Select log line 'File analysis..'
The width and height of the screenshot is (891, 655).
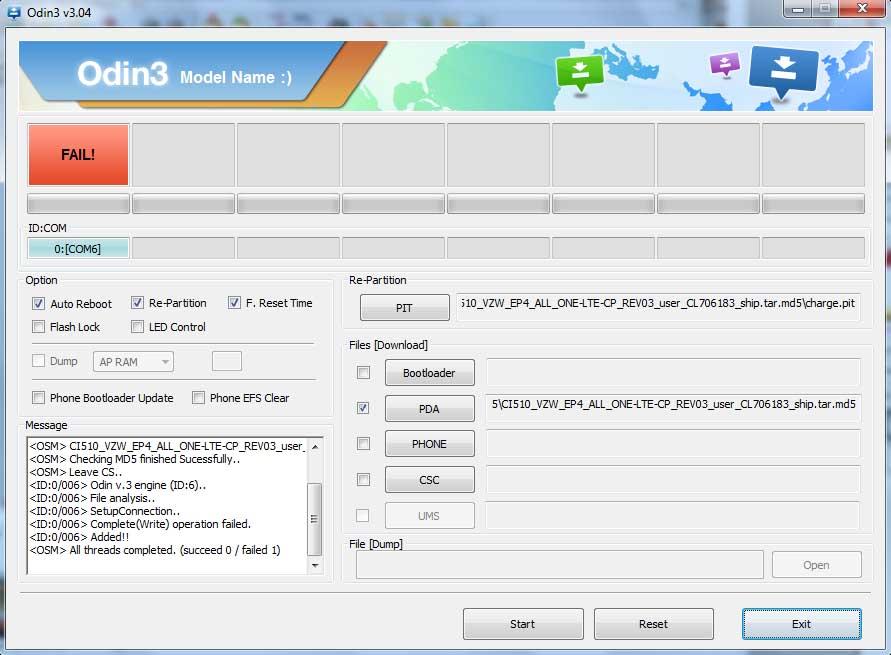pos(92,498)
